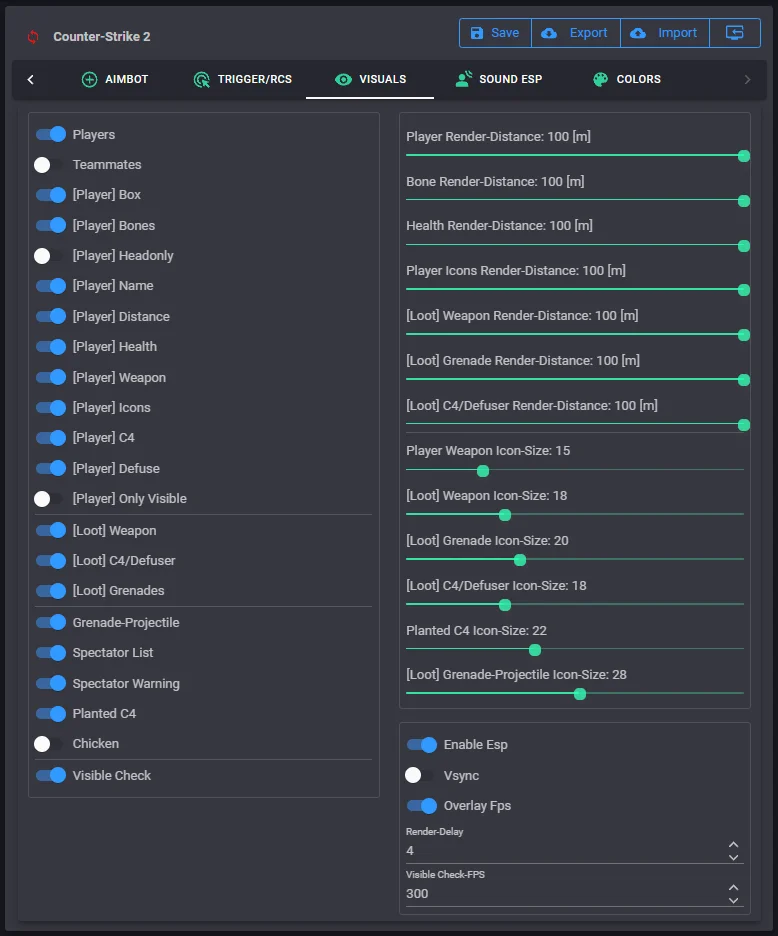Increase Visible Check-FPS with the up arrow
This screenshot has width=778, height=936.
(x=734, y=888)
